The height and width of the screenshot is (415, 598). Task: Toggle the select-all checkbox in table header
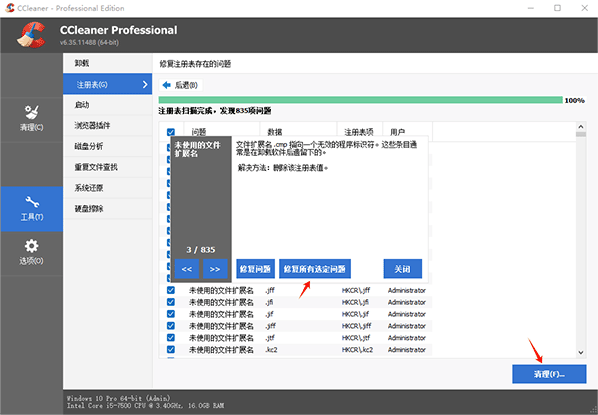(x=171, y=132)
